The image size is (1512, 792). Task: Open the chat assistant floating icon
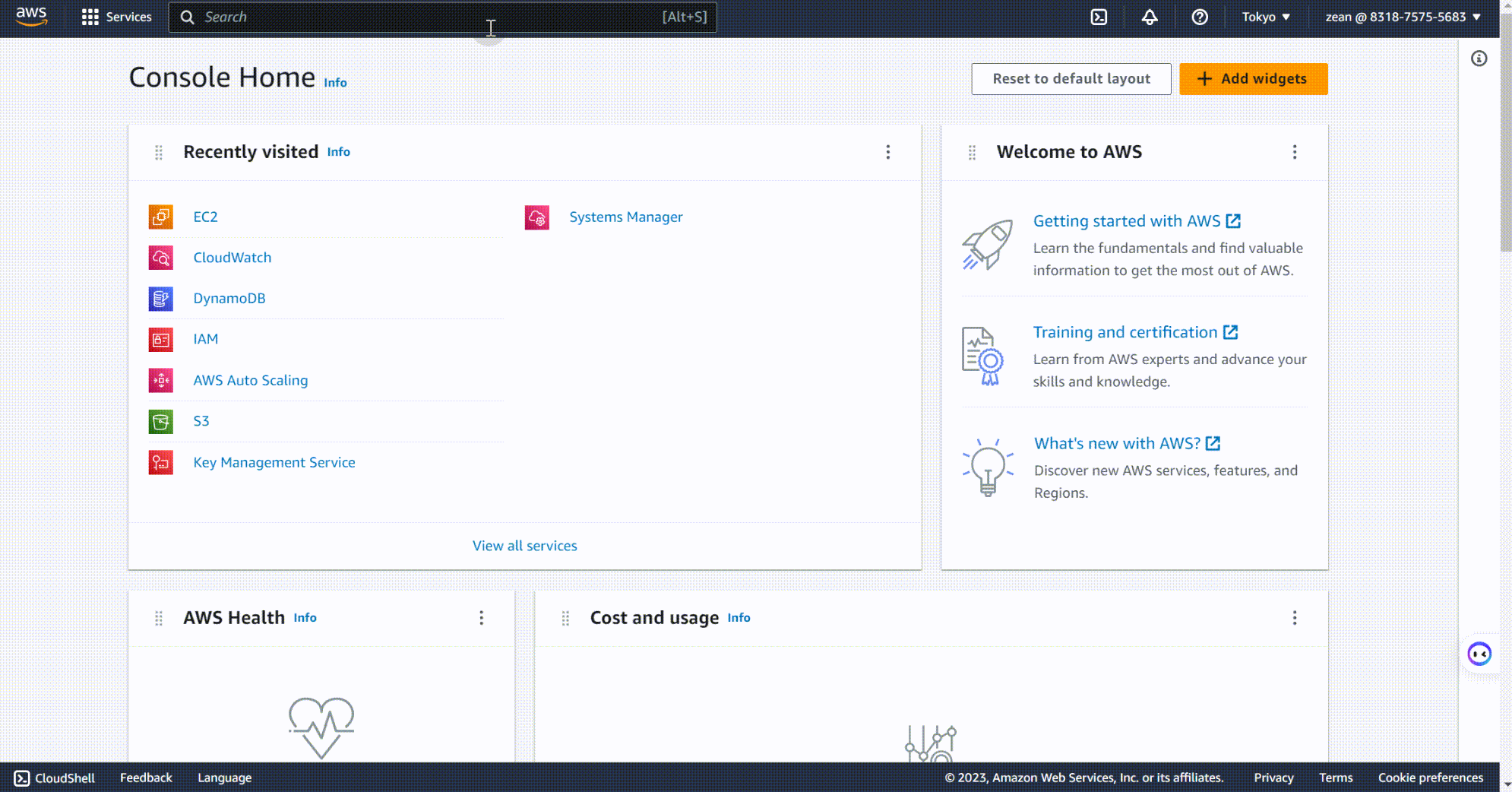click(x=1479, y=654)
